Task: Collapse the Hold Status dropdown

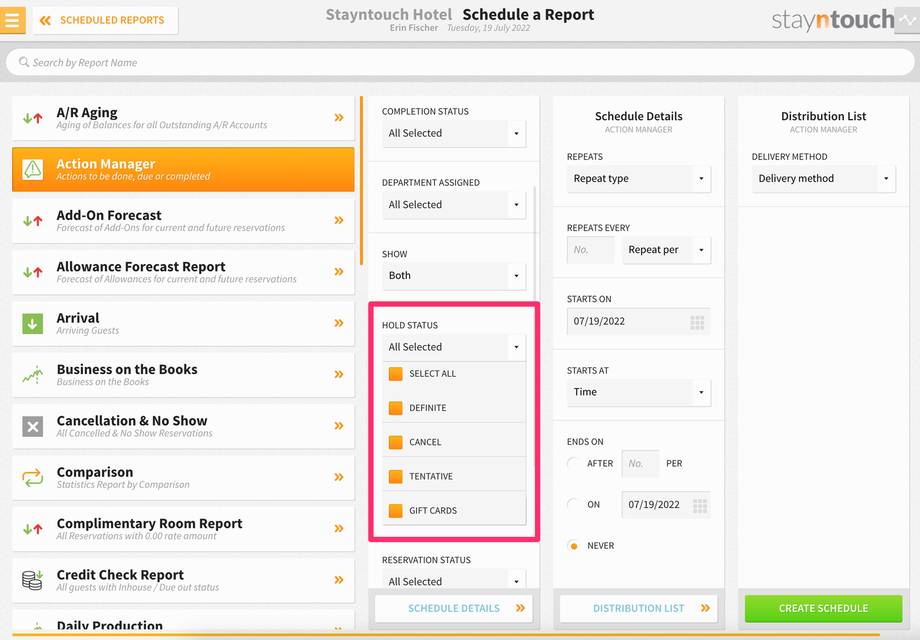Action: [x=454, y=347]
